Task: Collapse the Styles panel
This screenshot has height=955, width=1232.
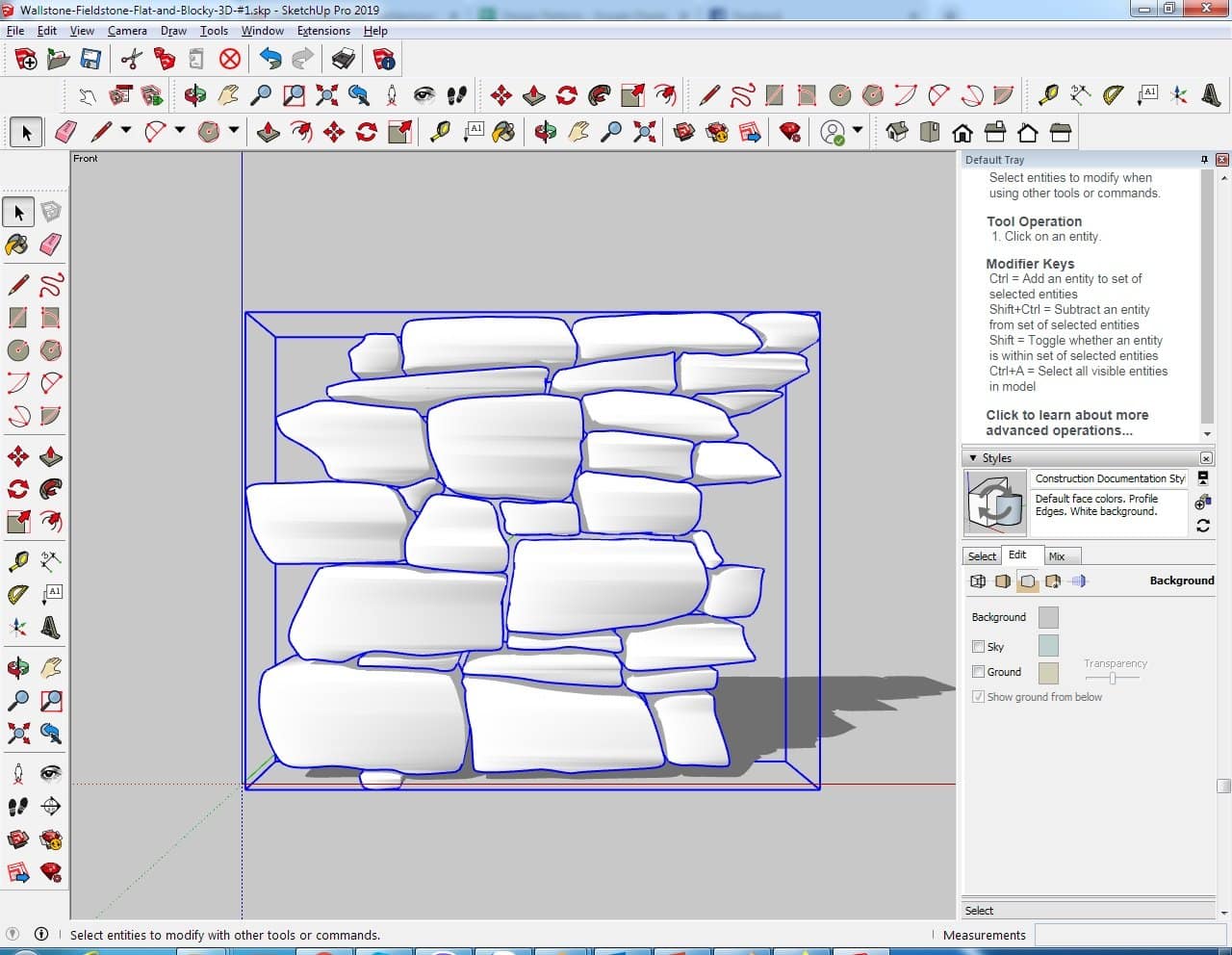Action: (x=973, y=458)
